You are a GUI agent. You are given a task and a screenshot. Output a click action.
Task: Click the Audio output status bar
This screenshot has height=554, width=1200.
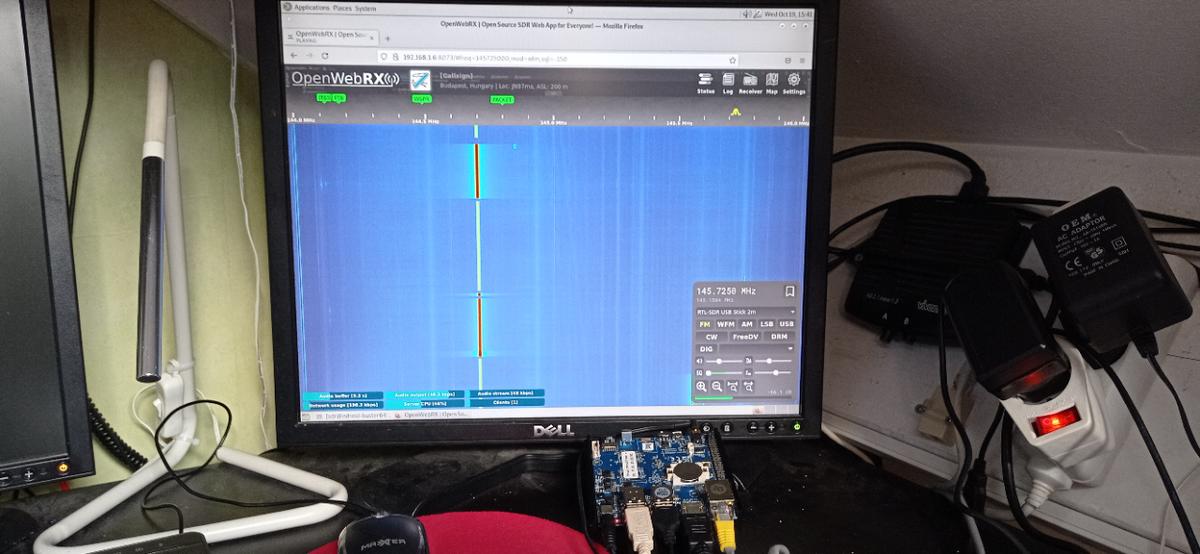(425, 394)
